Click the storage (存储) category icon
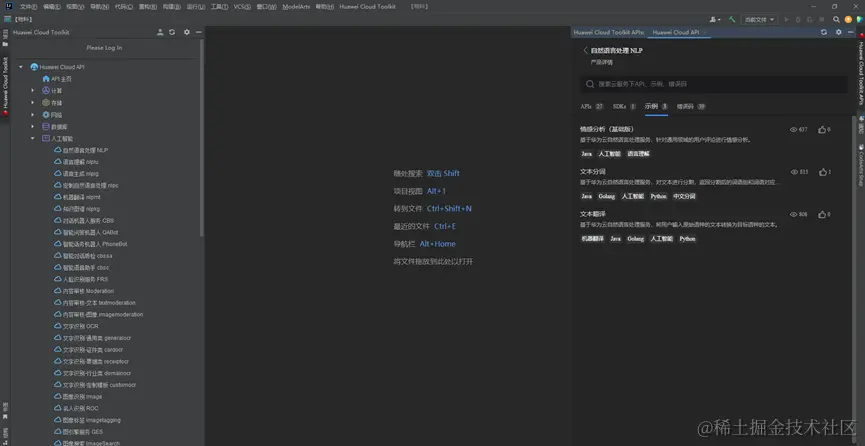The image size is (865, 446). [x=46, y=103]
